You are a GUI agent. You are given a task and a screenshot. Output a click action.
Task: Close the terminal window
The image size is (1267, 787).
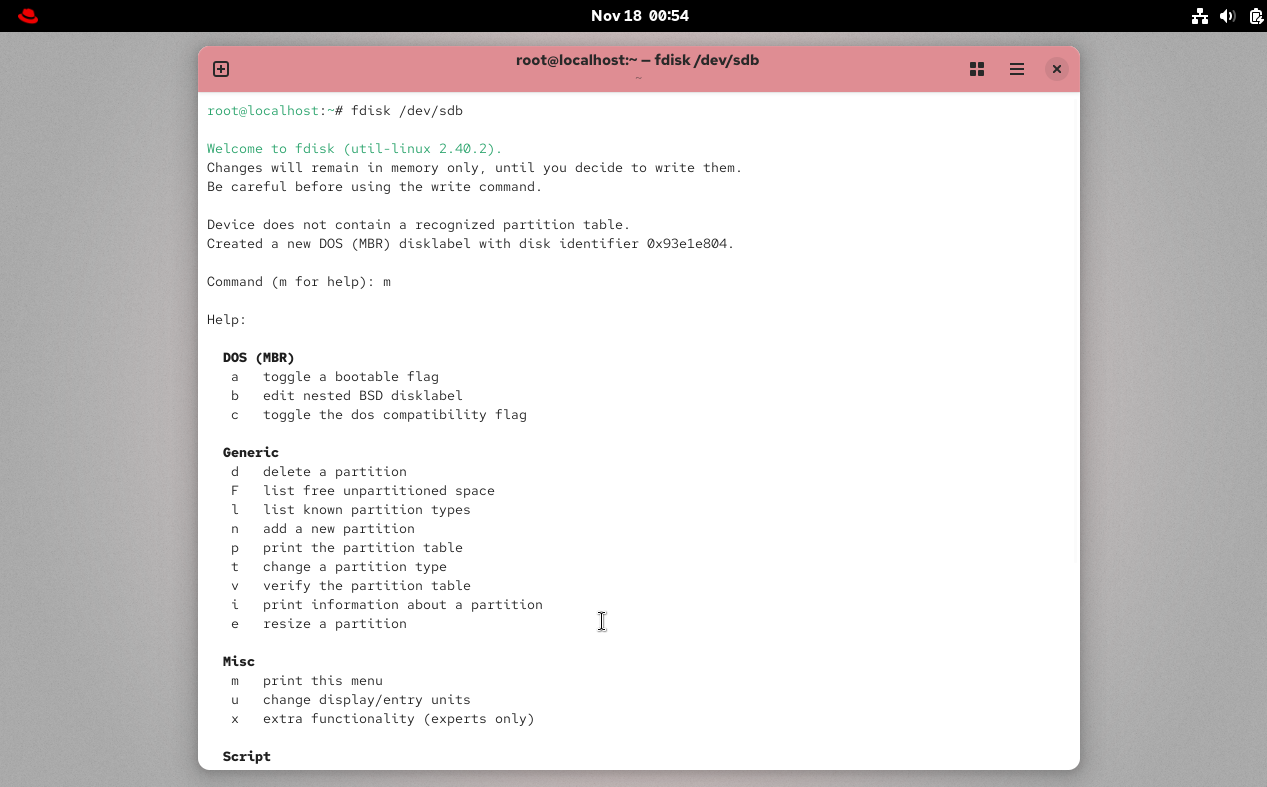[1057, 69]
